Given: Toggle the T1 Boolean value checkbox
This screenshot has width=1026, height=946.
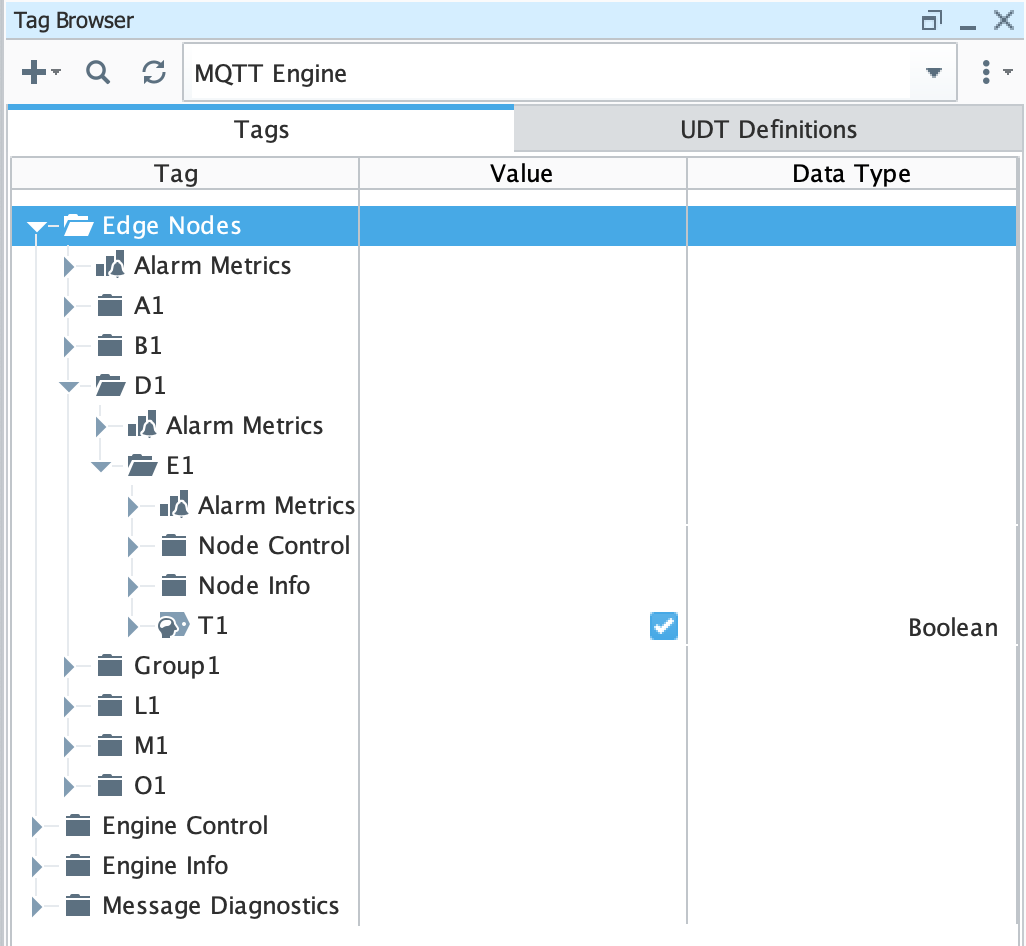Looking at the screenshot, I should pos(664,626).
